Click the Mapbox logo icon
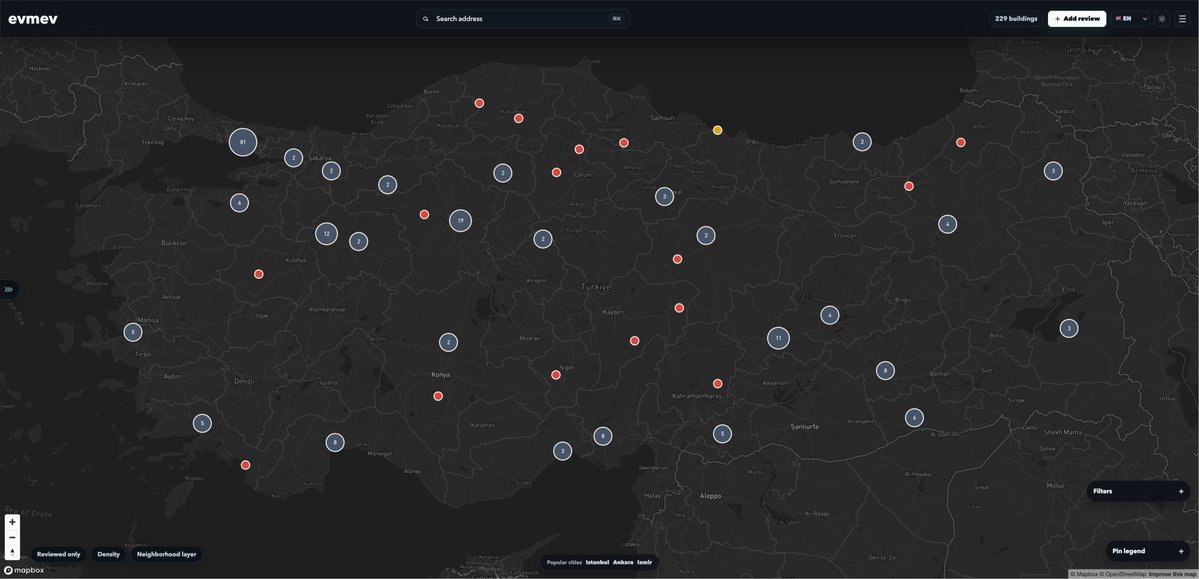 pyautogui.click(x=9, y=569)
